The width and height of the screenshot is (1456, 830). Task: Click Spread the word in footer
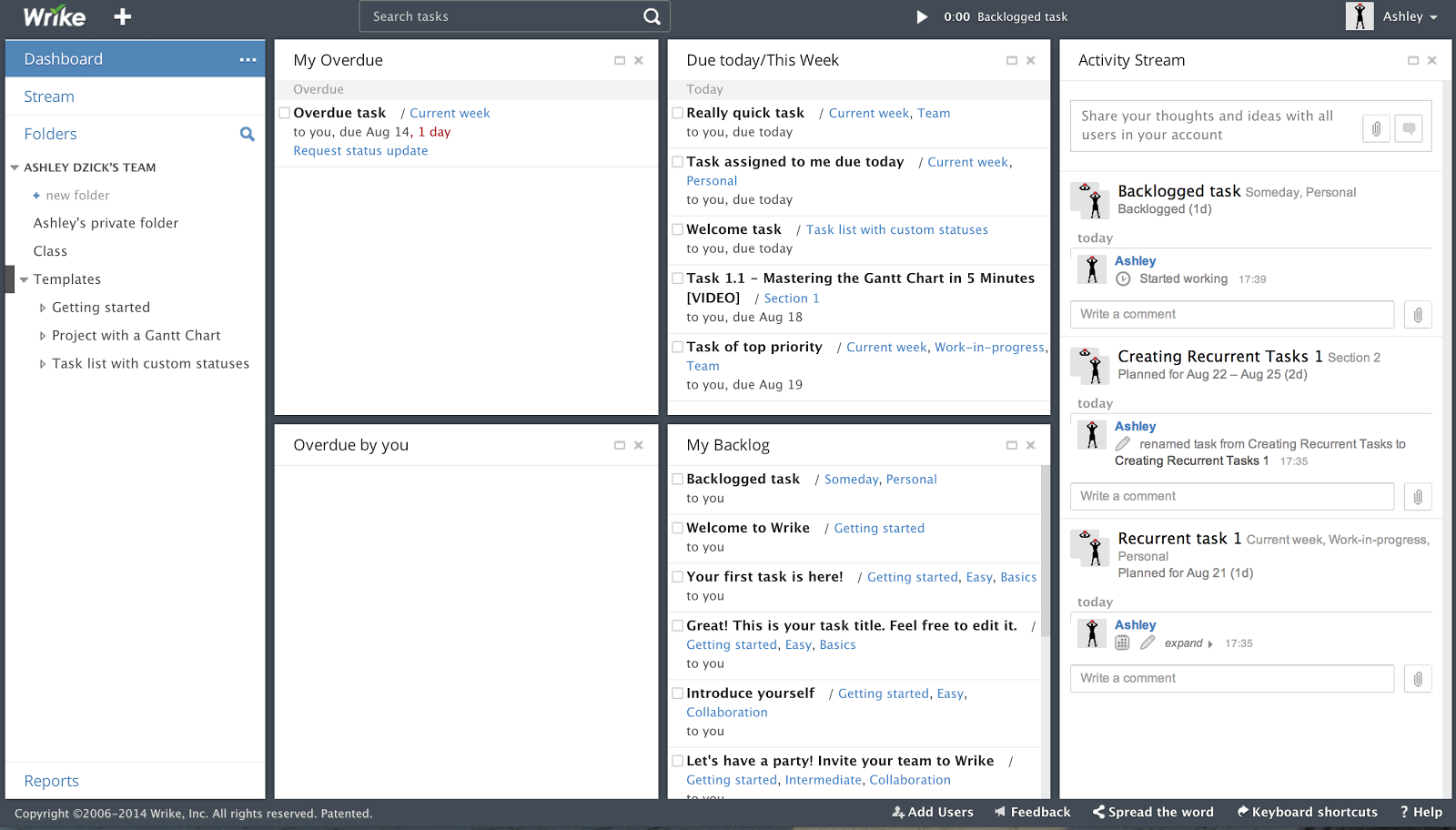(1153, 812)
